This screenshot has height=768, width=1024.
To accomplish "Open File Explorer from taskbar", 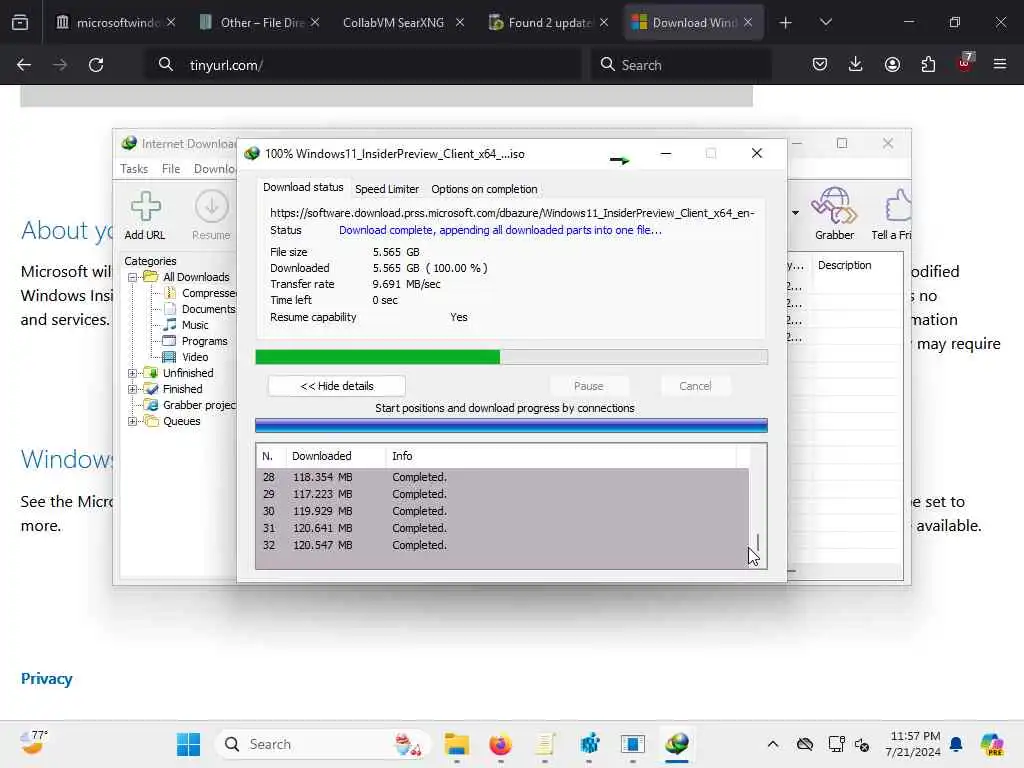I will coord(456,744).
